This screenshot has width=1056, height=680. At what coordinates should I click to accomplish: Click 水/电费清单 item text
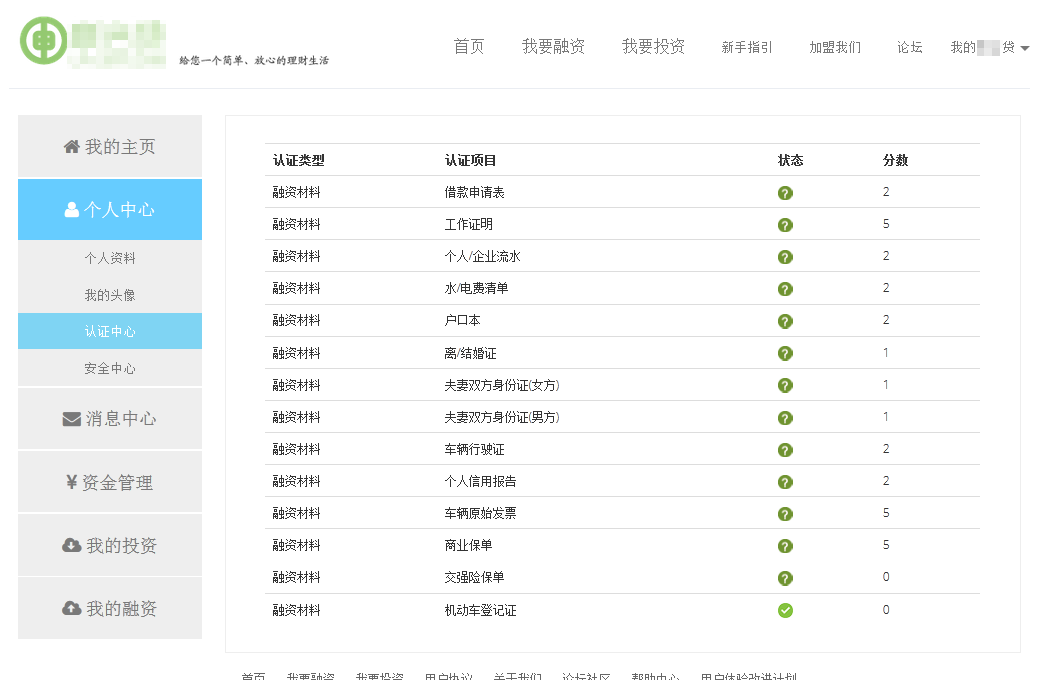point(476,288)
